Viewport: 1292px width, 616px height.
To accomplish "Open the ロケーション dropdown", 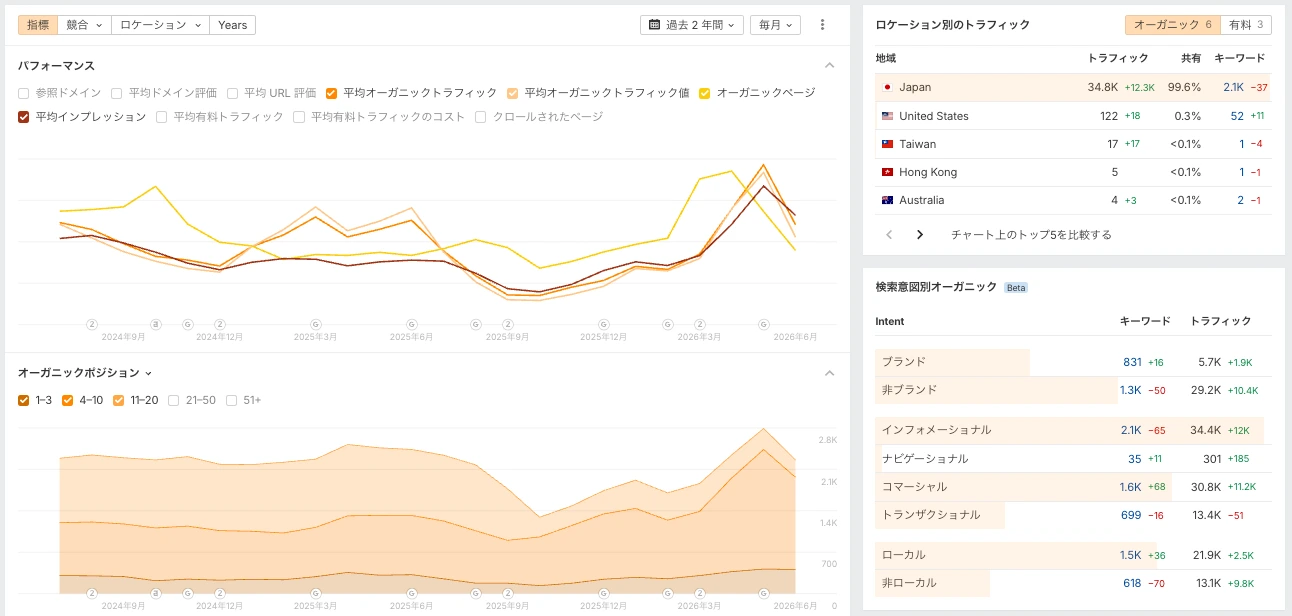I will point(160,25).
